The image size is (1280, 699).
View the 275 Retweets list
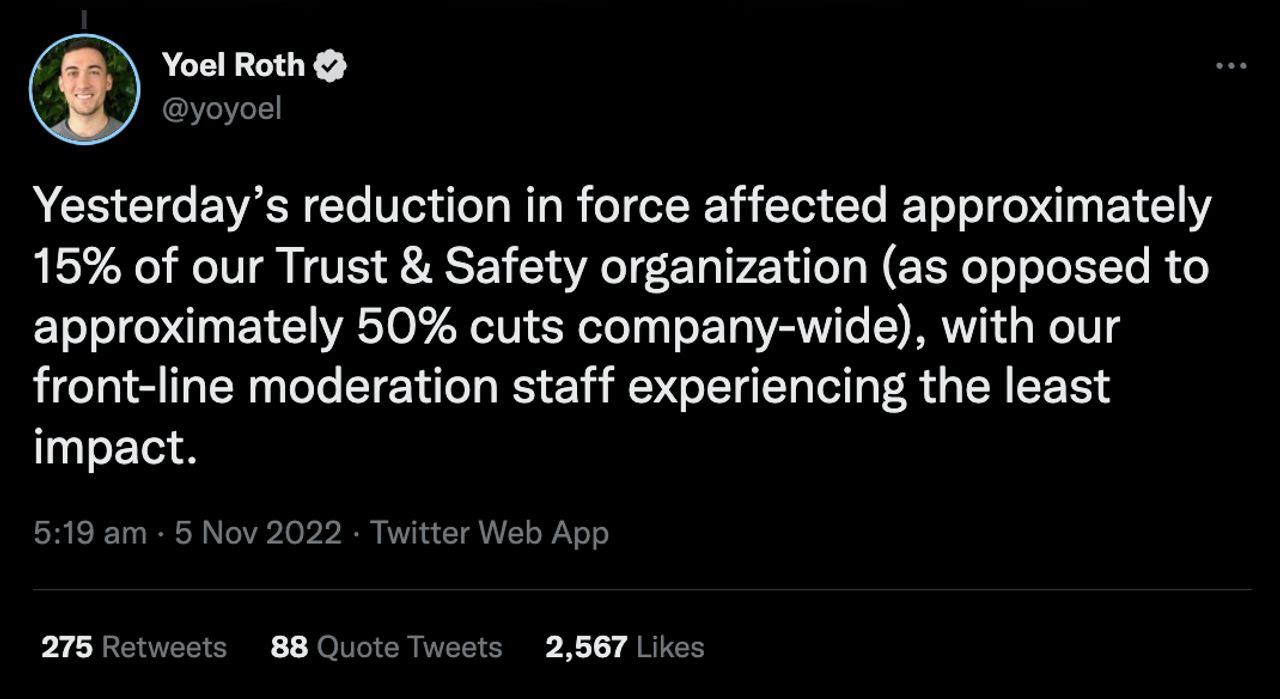pos(134,647)
